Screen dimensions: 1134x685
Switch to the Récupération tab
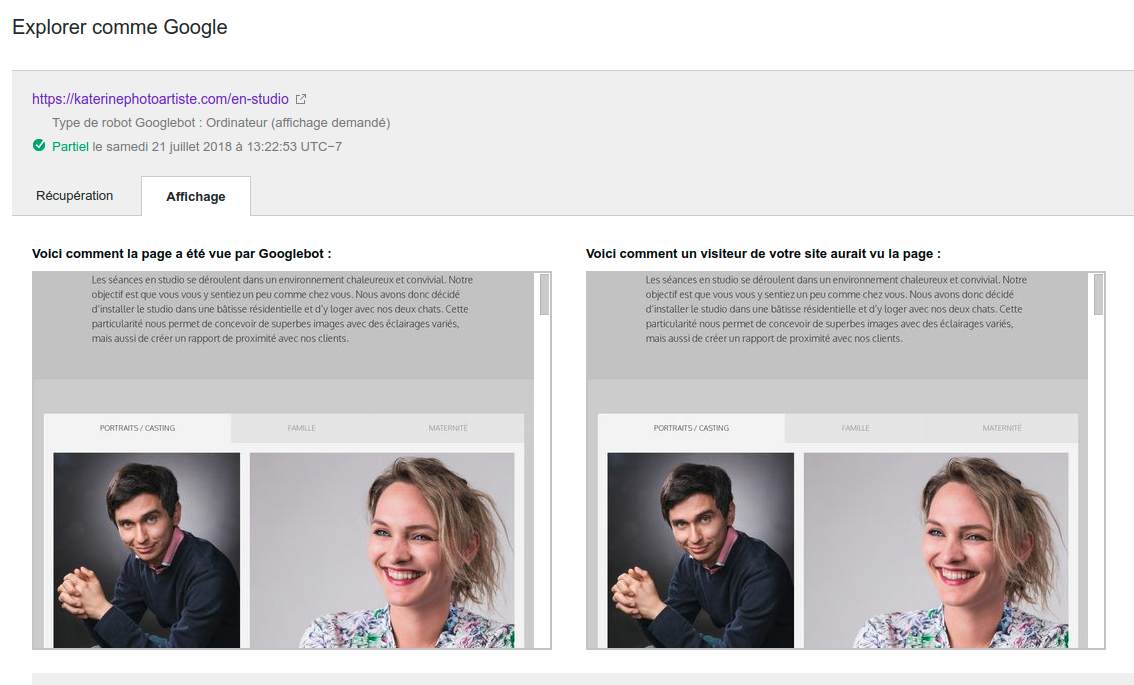(x=75, y=196)
